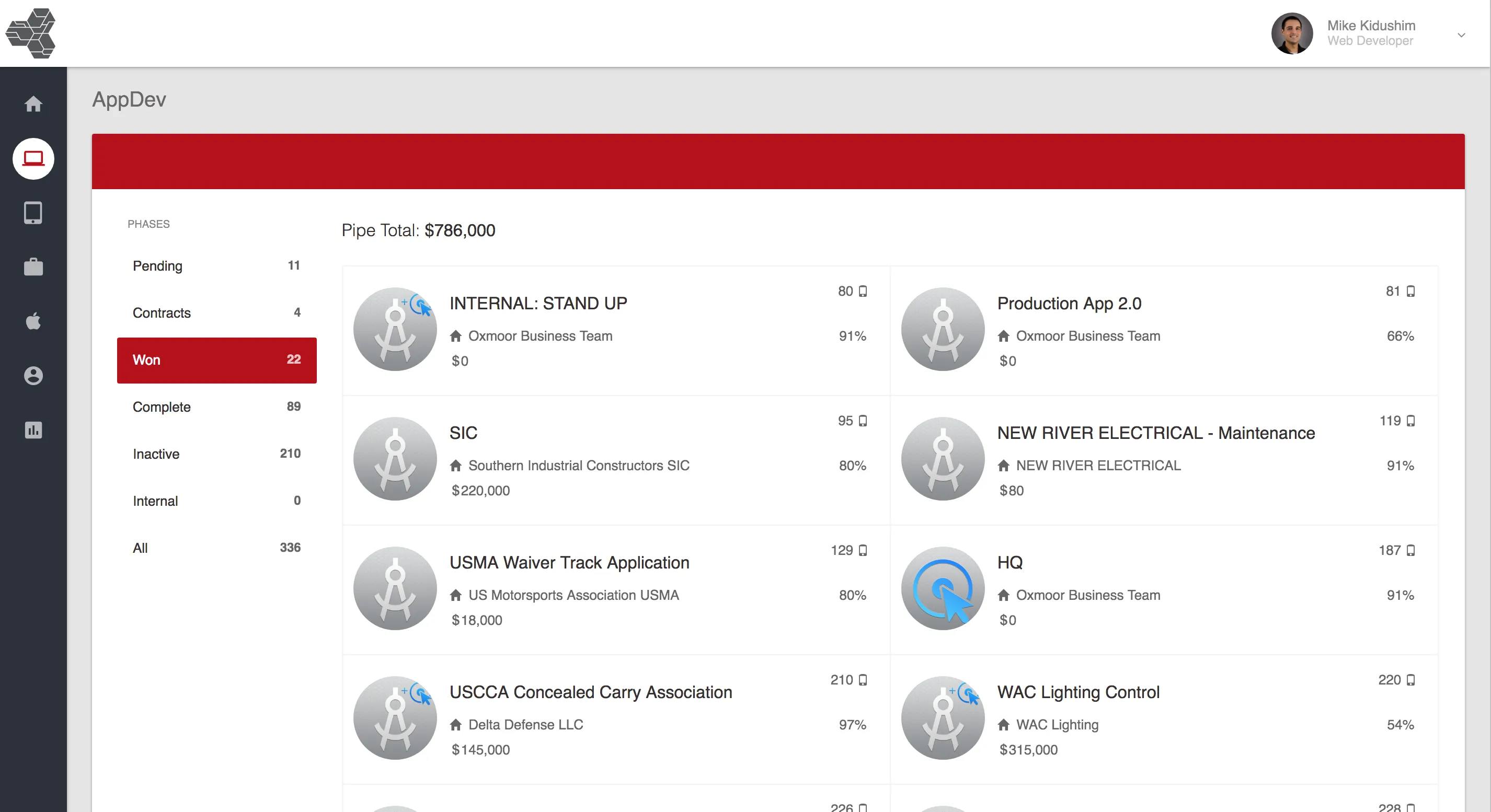Open WAC Lighting Control project
Viewport: 1491px width, 812px height.
coord(1078,692)
